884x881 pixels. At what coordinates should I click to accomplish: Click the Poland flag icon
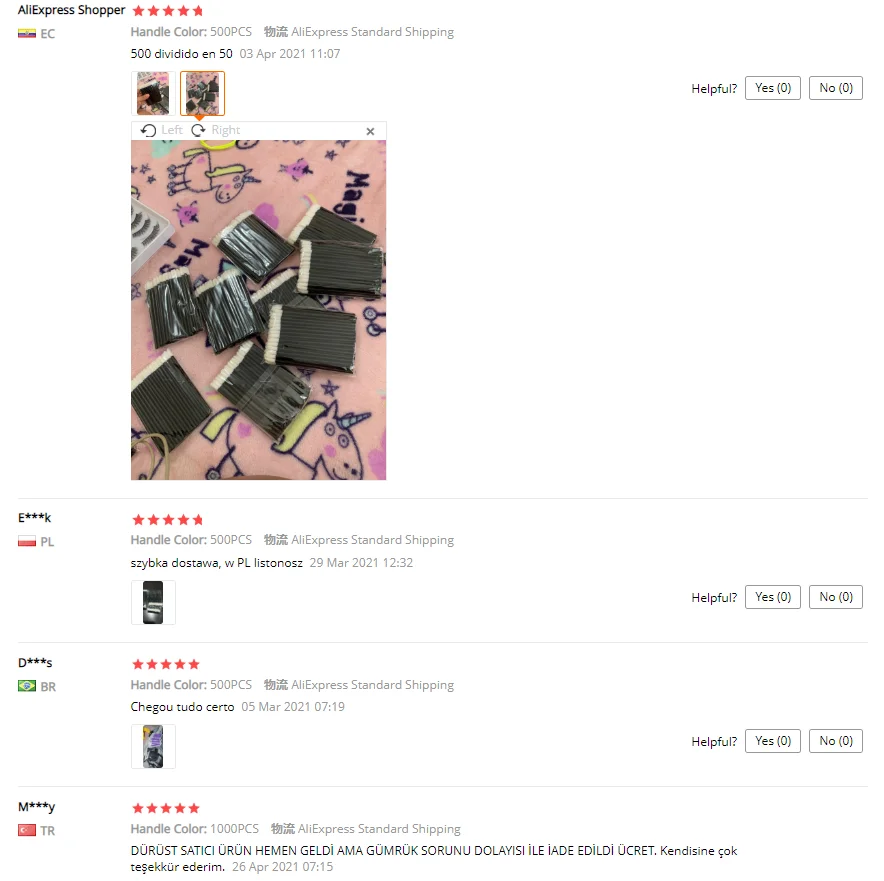click(x=26, y=542)
